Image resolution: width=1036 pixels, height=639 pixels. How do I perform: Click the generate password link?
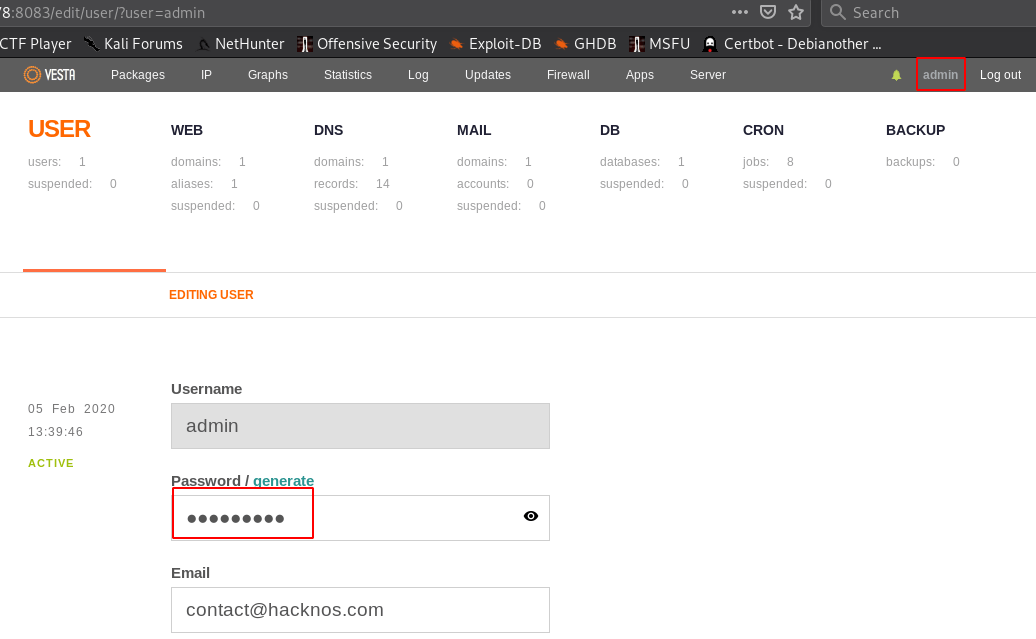coord(283,480)
